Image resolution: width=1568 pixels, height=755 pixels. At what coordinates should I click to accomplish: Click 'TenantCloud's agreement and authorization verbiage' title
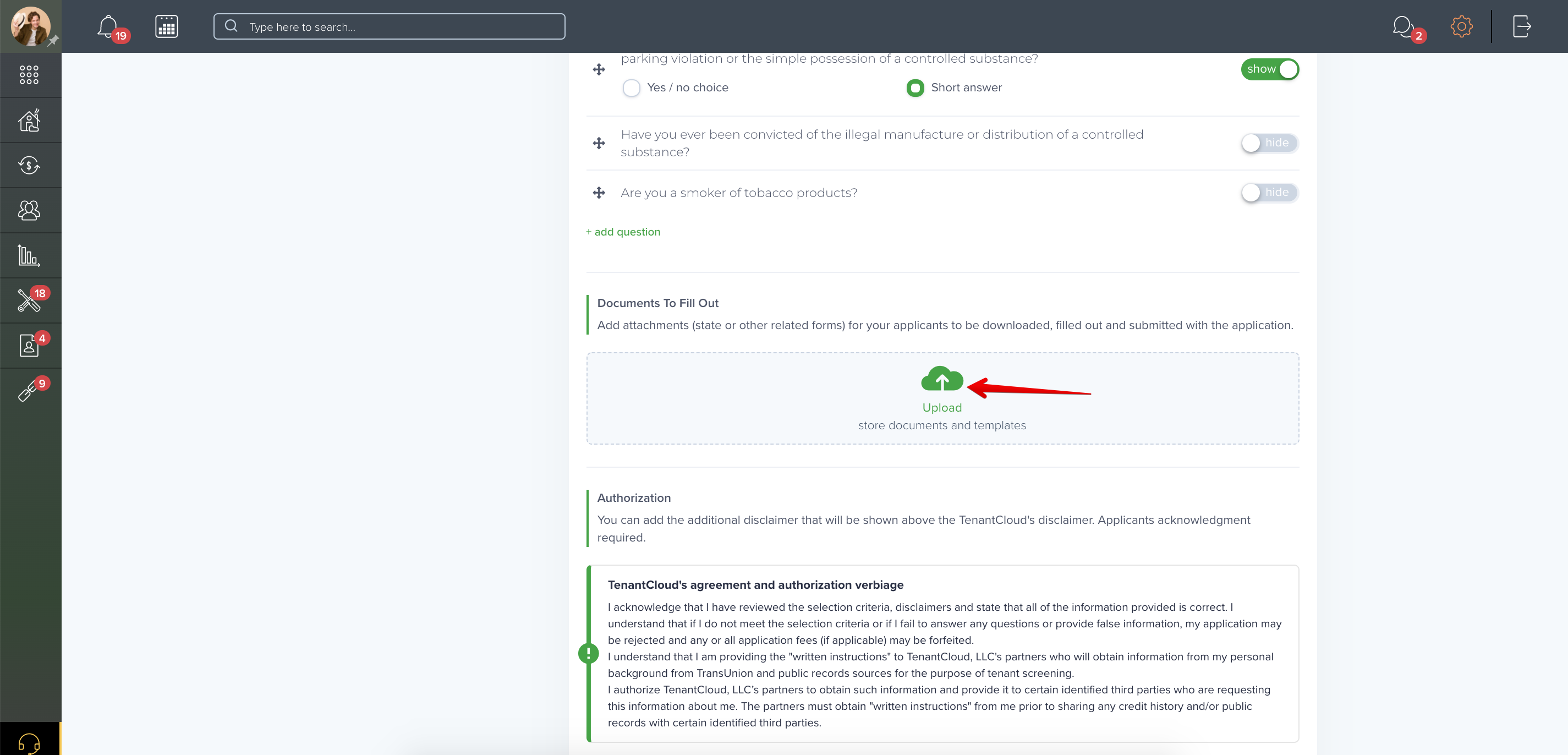[x=755, y=585]
